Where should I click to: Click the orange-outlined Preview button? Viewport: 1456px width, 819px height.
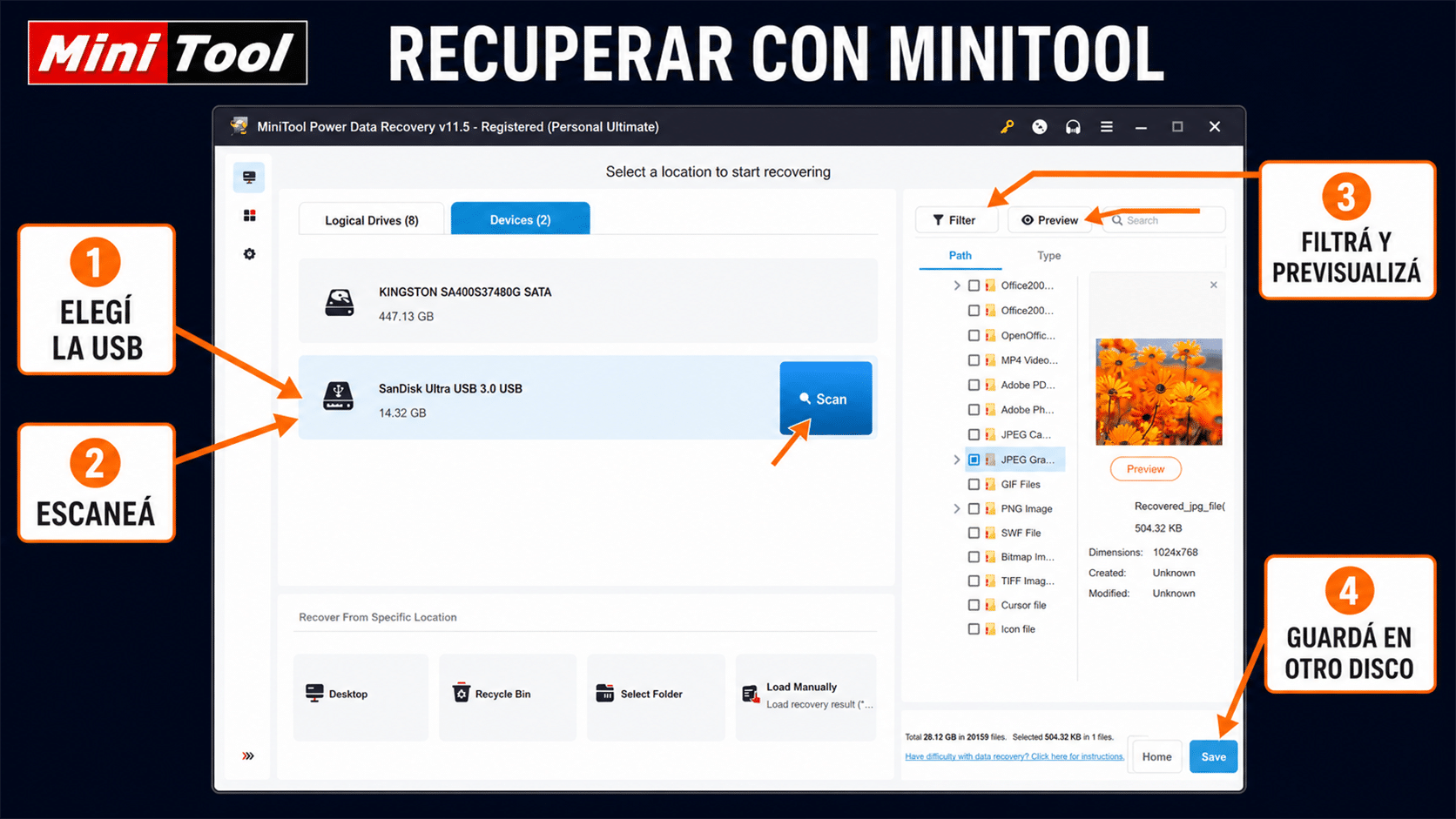pyautogui.click(x=1145, y=469)
